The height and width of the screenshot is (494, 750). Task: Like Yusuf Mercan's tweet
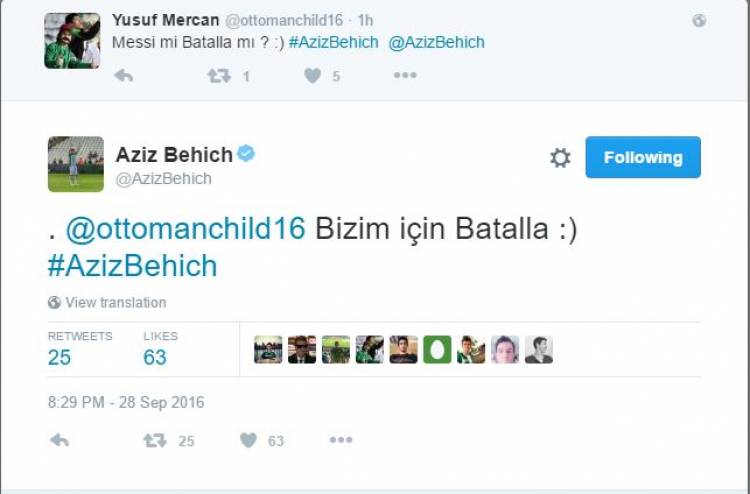tap(312, 76)
